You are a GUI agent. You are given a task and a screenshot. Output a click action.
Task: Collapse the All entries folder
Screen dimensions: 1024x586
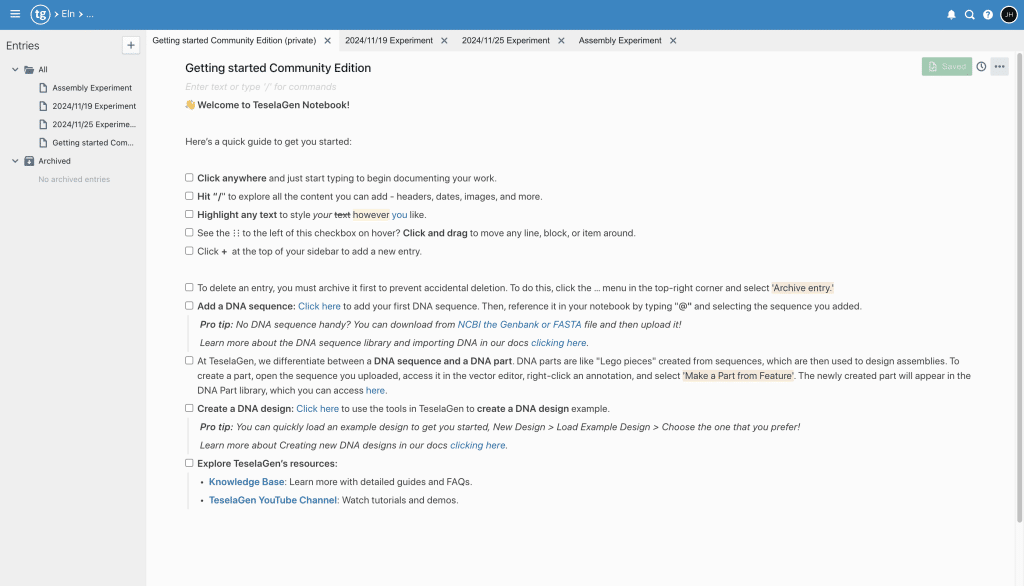coord(15,70)
